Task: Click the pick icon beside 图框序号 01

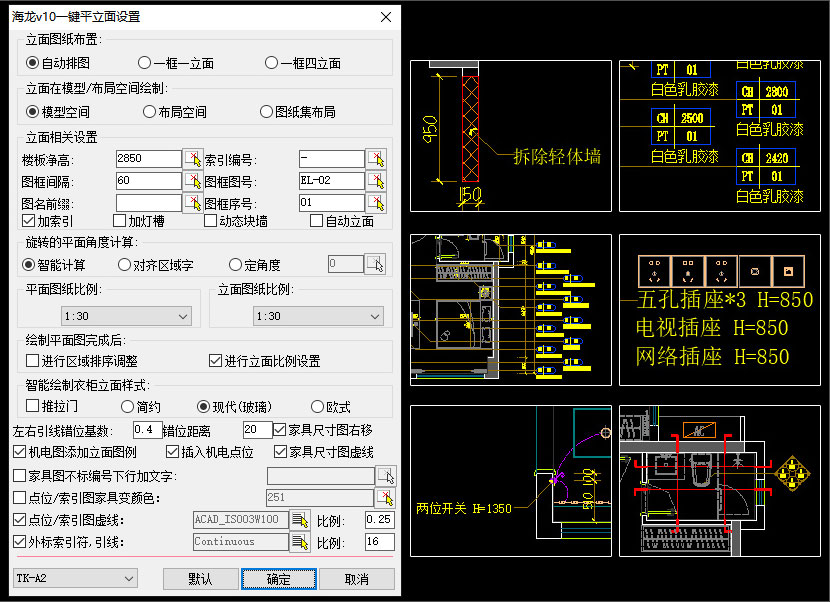Action: [x=378, y=204]
